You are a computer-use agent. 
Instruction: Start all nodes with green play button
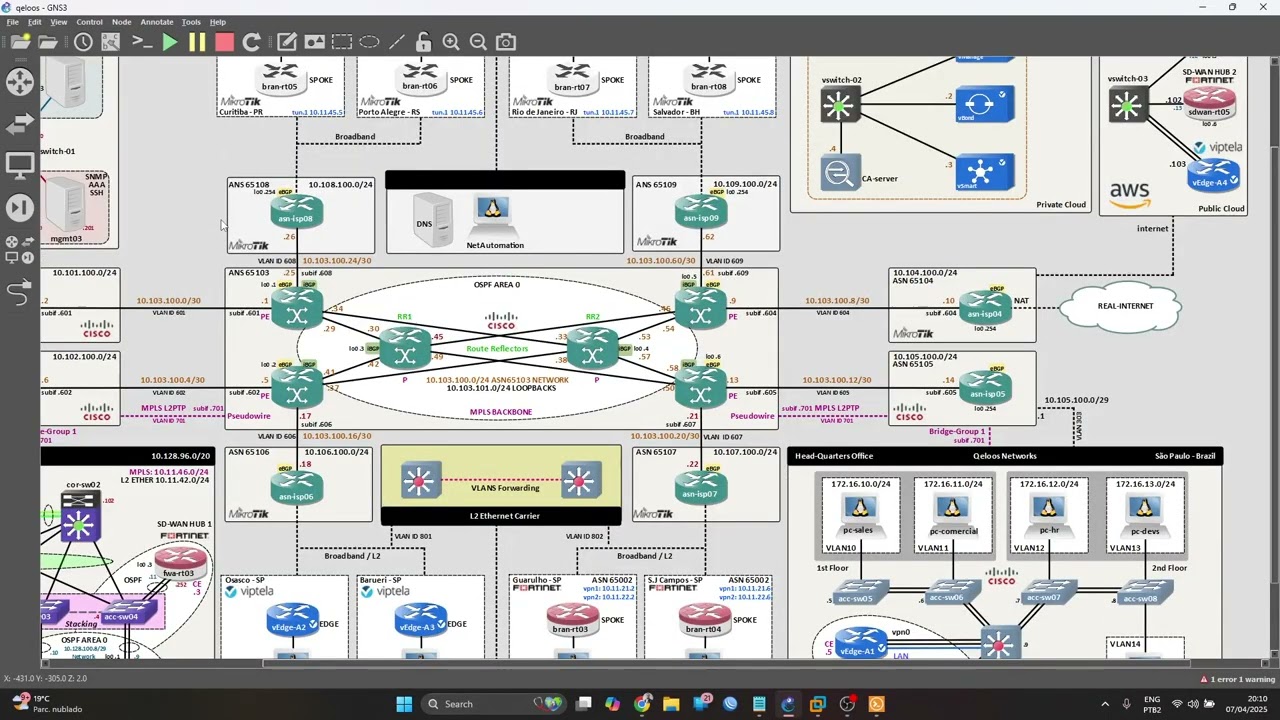[x=170, y=42]
